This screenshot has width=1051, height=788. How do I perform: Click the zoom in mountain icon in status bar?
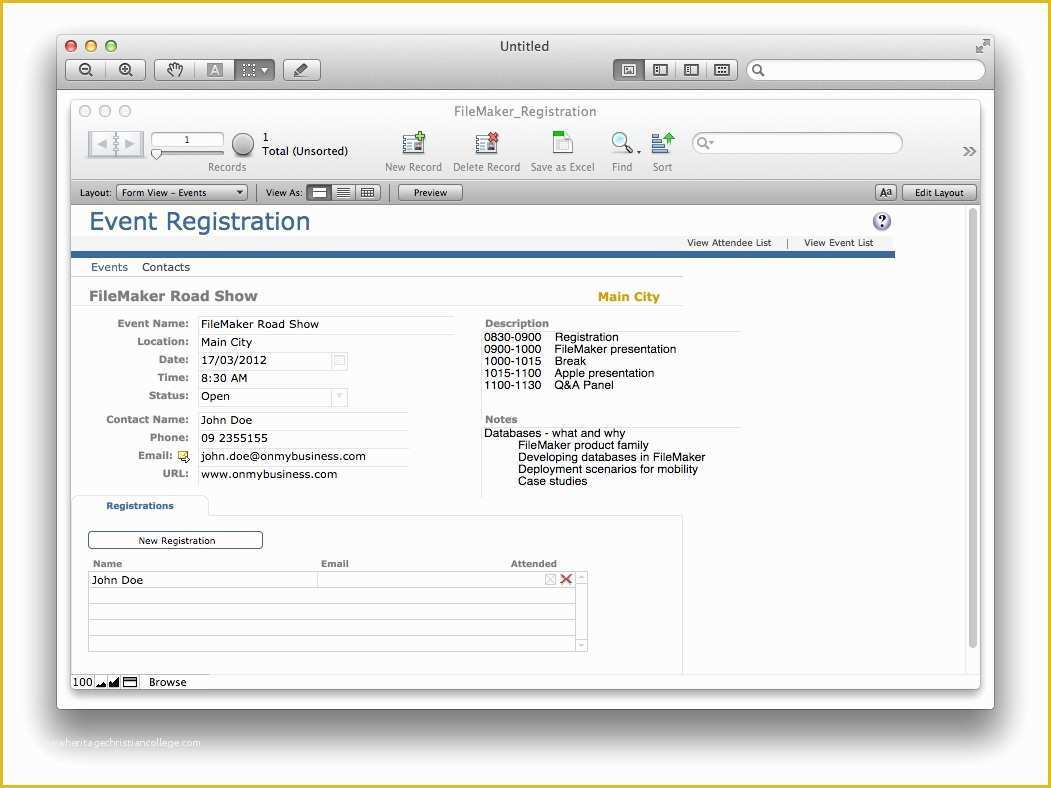point(114,682)
